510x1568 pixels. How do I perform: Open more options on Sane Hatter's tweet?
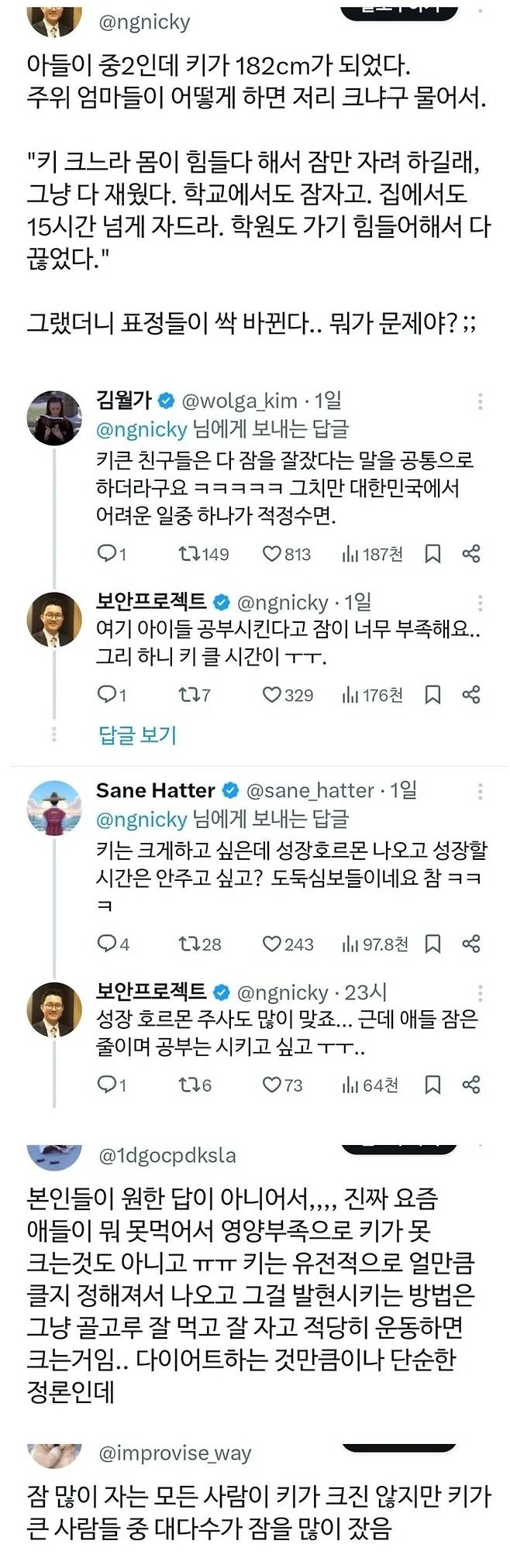click(482, 792)
